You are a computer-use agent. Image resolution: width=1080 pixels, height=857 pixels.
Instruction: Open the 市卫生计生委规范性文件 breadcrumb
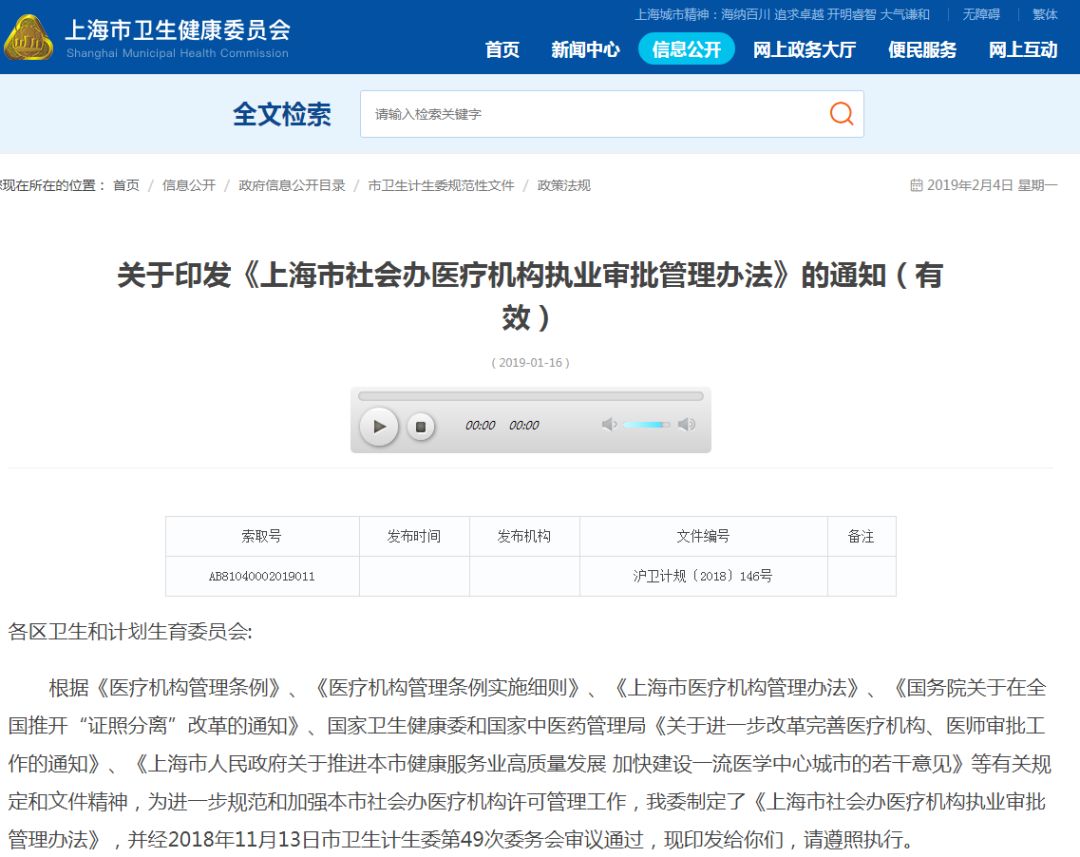[x=441, y=185]
